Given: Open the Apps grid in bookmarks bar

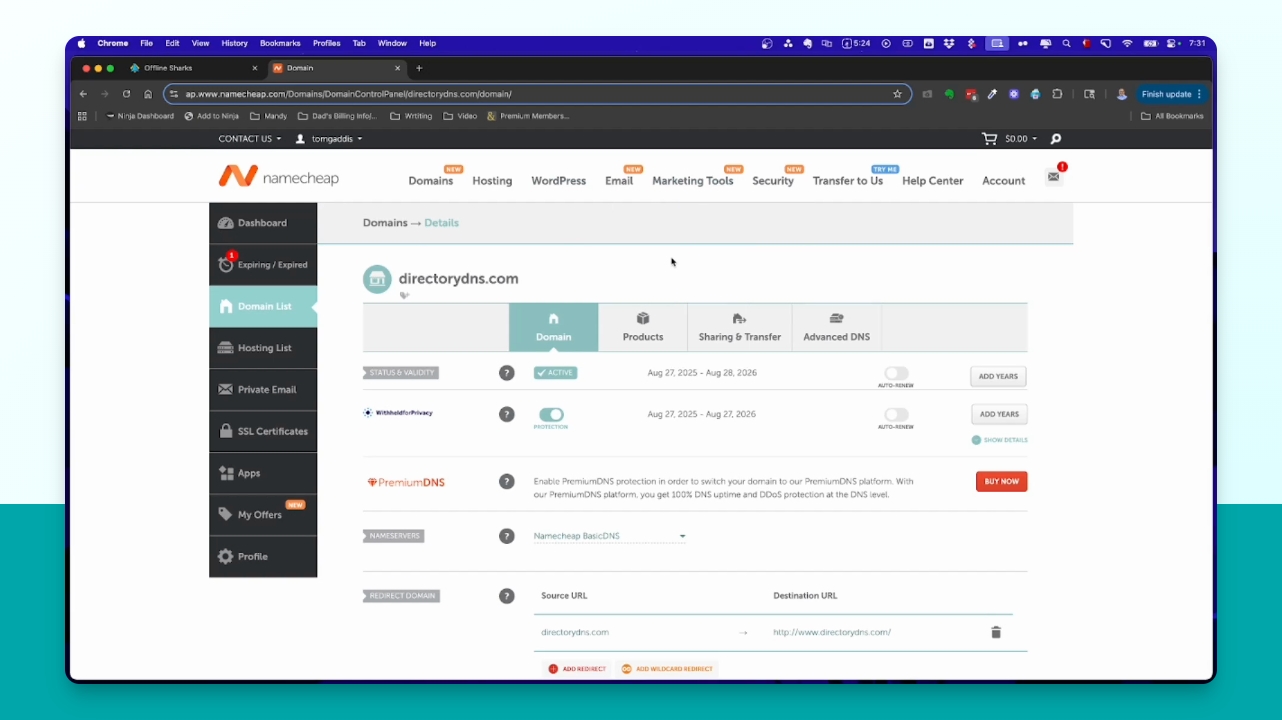Looking at the screenshot, I should [x=83, y=116].
